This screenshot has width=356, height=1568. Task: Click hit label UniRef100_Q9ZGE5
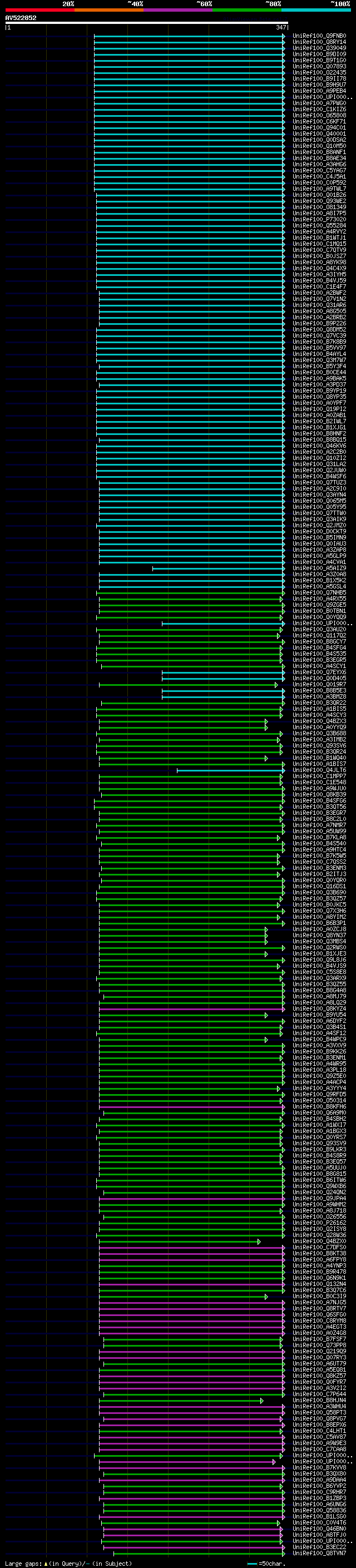[x=319, y=605]
